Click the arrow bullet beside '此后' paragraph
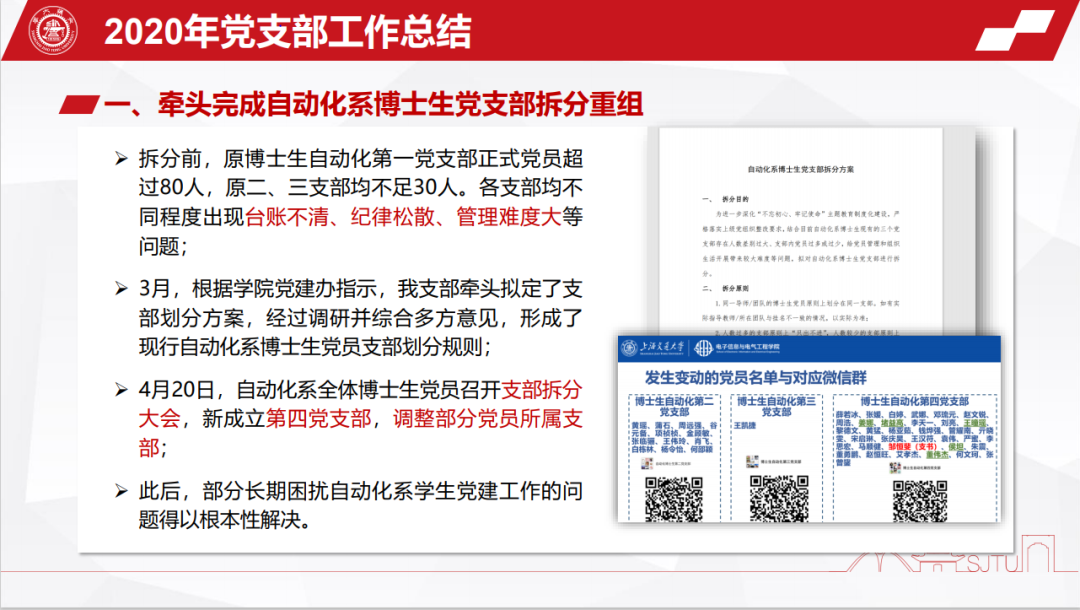The width and height of the screenshot is (1080, 610). (120, 491)
